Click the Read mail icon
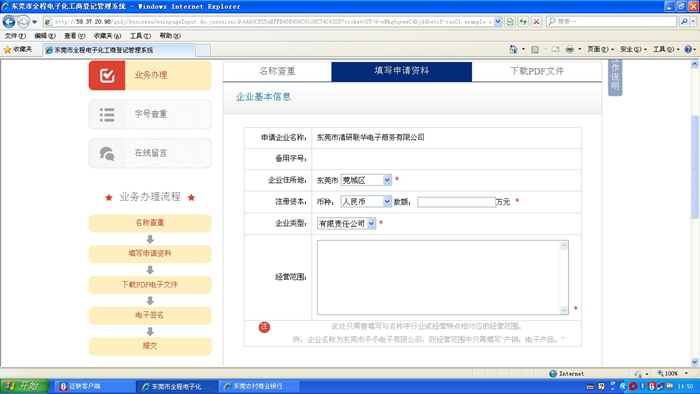The image size is (700, 394). coord(555,49)
